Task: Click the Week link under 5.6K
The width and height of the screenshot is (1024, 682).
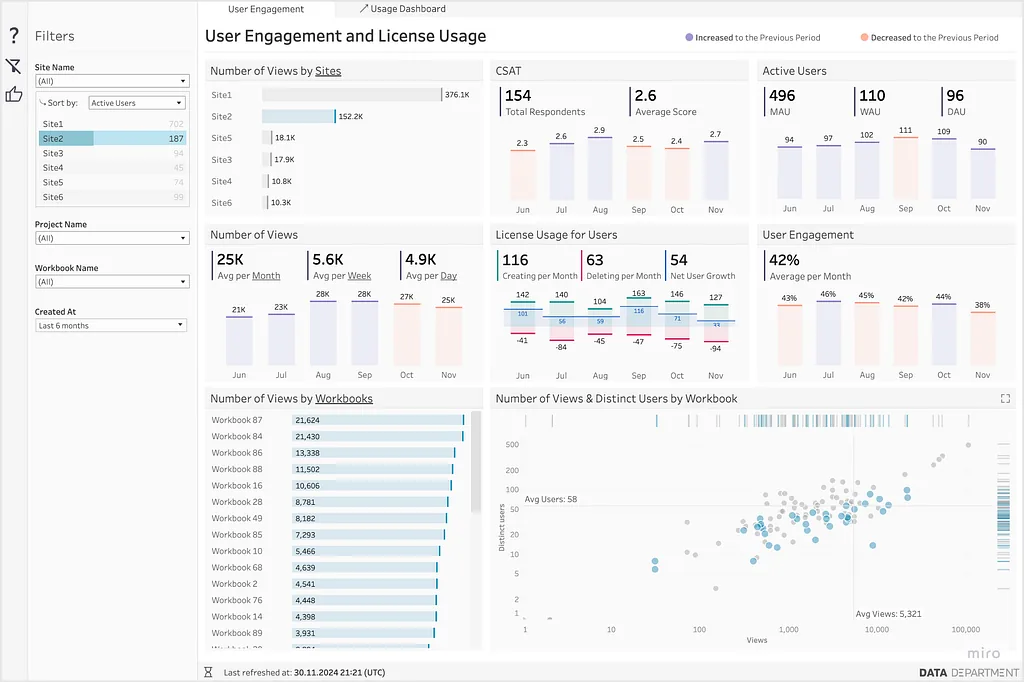Action: [359, 276]
